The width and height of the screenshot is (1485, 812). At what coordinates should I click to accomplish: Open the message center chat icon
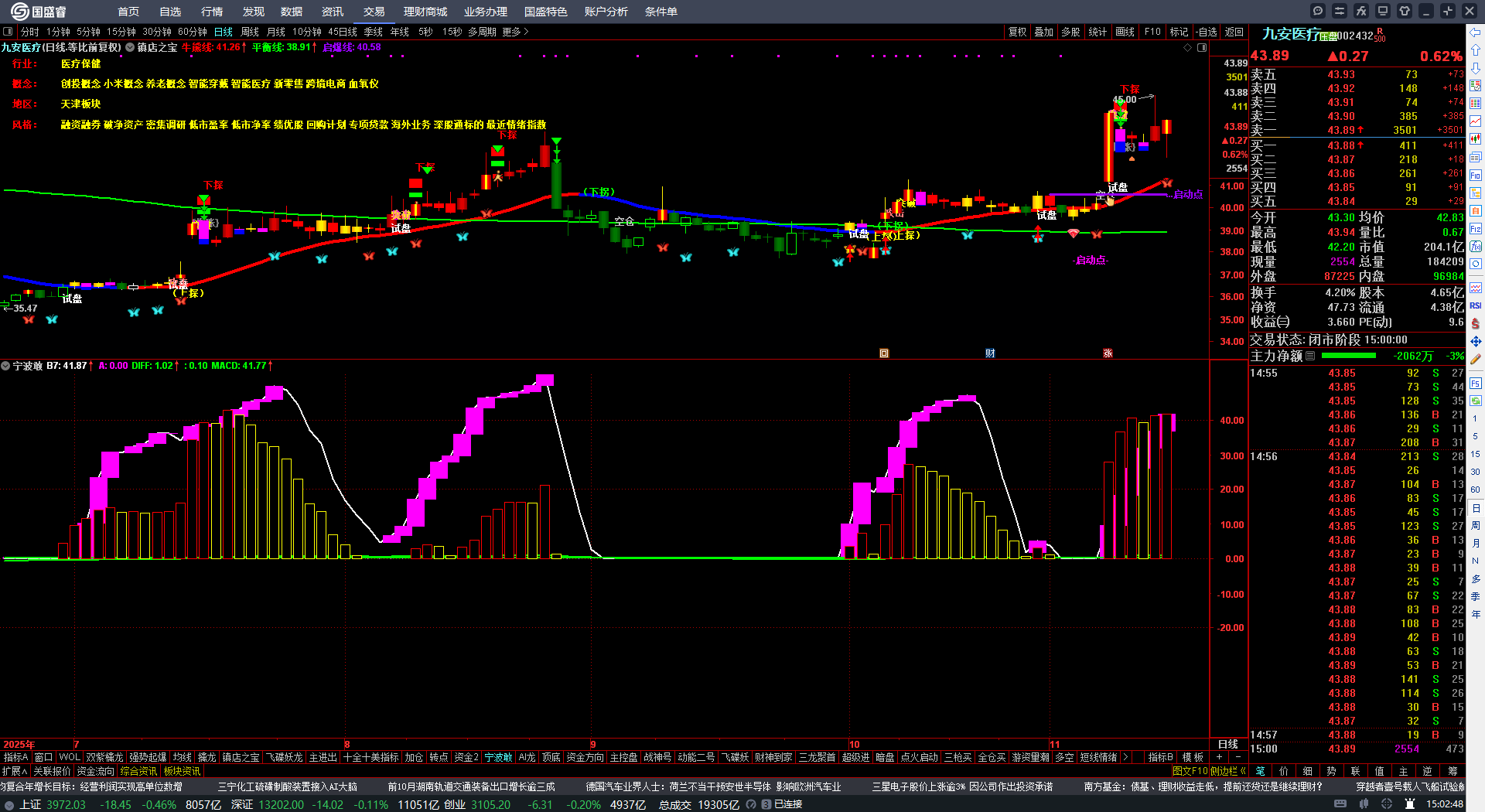point(1318,11)
